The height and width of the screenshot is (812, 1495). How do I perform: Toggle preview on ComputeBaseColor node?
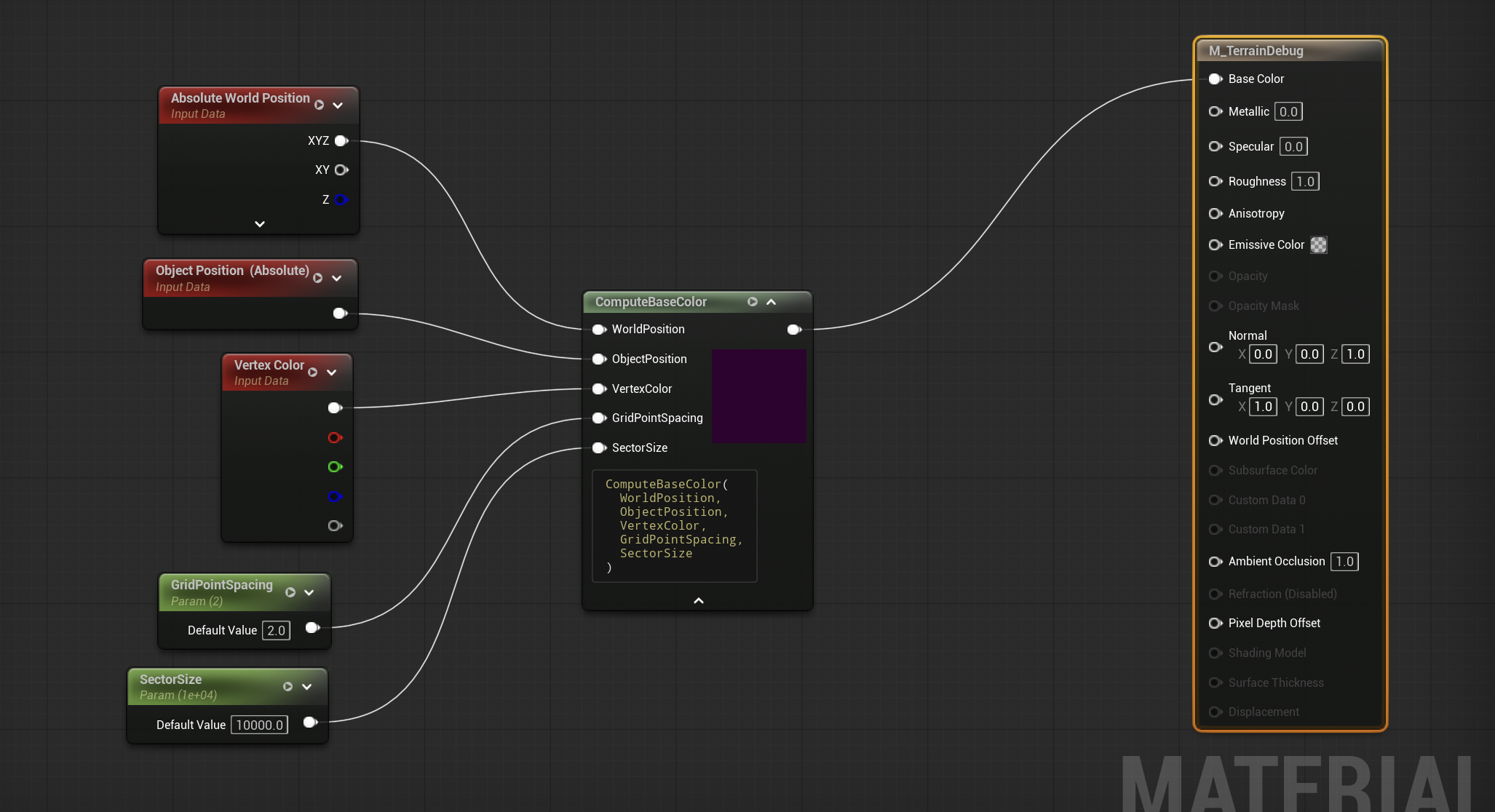753,302
